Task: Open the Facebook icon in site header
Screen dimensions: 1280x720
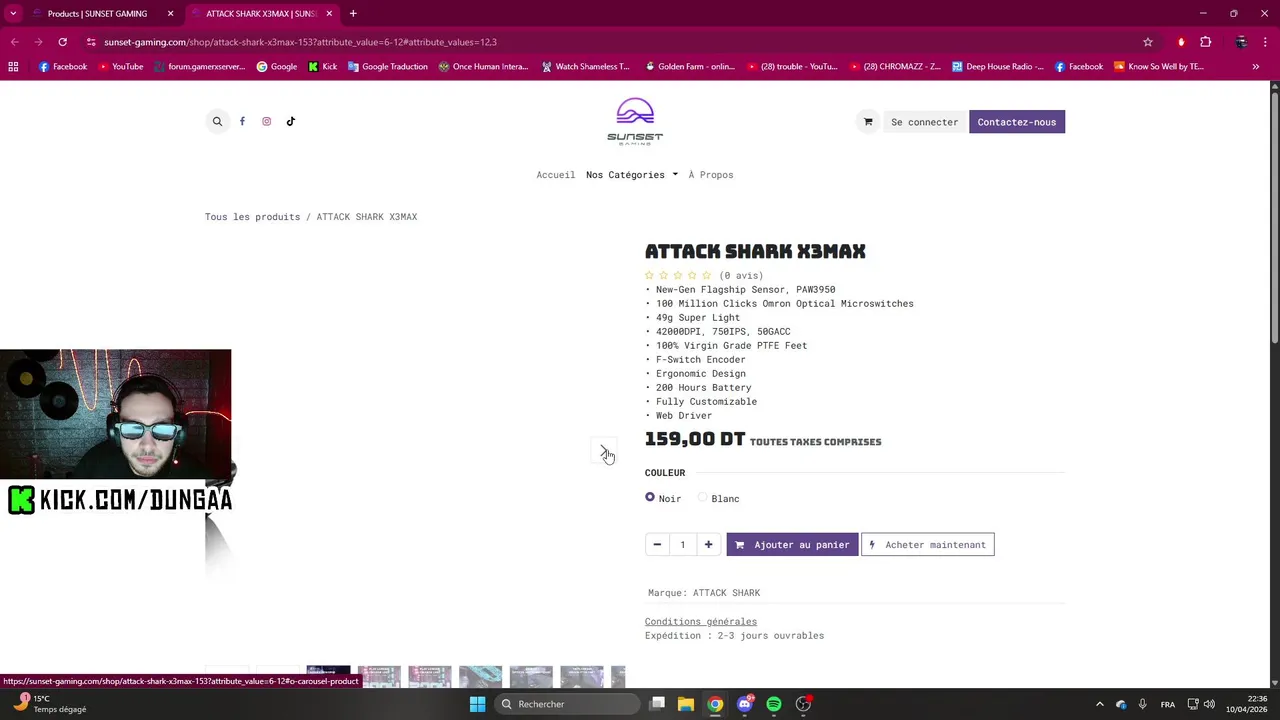Action: [242, 122]
